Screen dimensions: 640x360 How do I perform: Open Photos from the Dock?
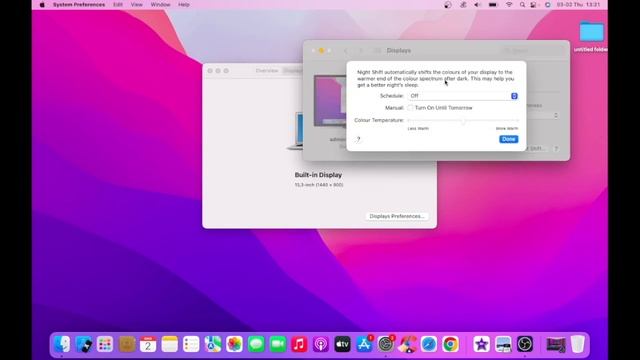(x=234, y=344)
